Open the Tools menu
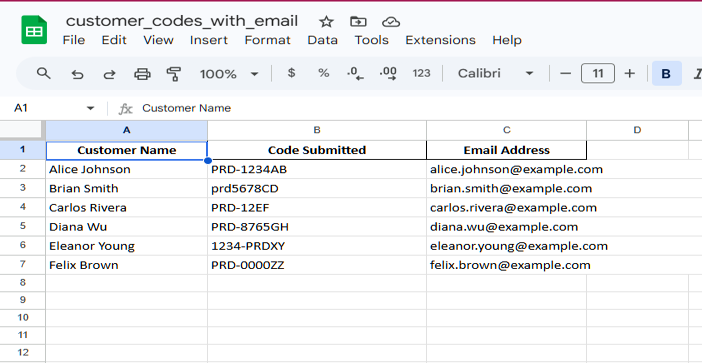 point(372,40)
